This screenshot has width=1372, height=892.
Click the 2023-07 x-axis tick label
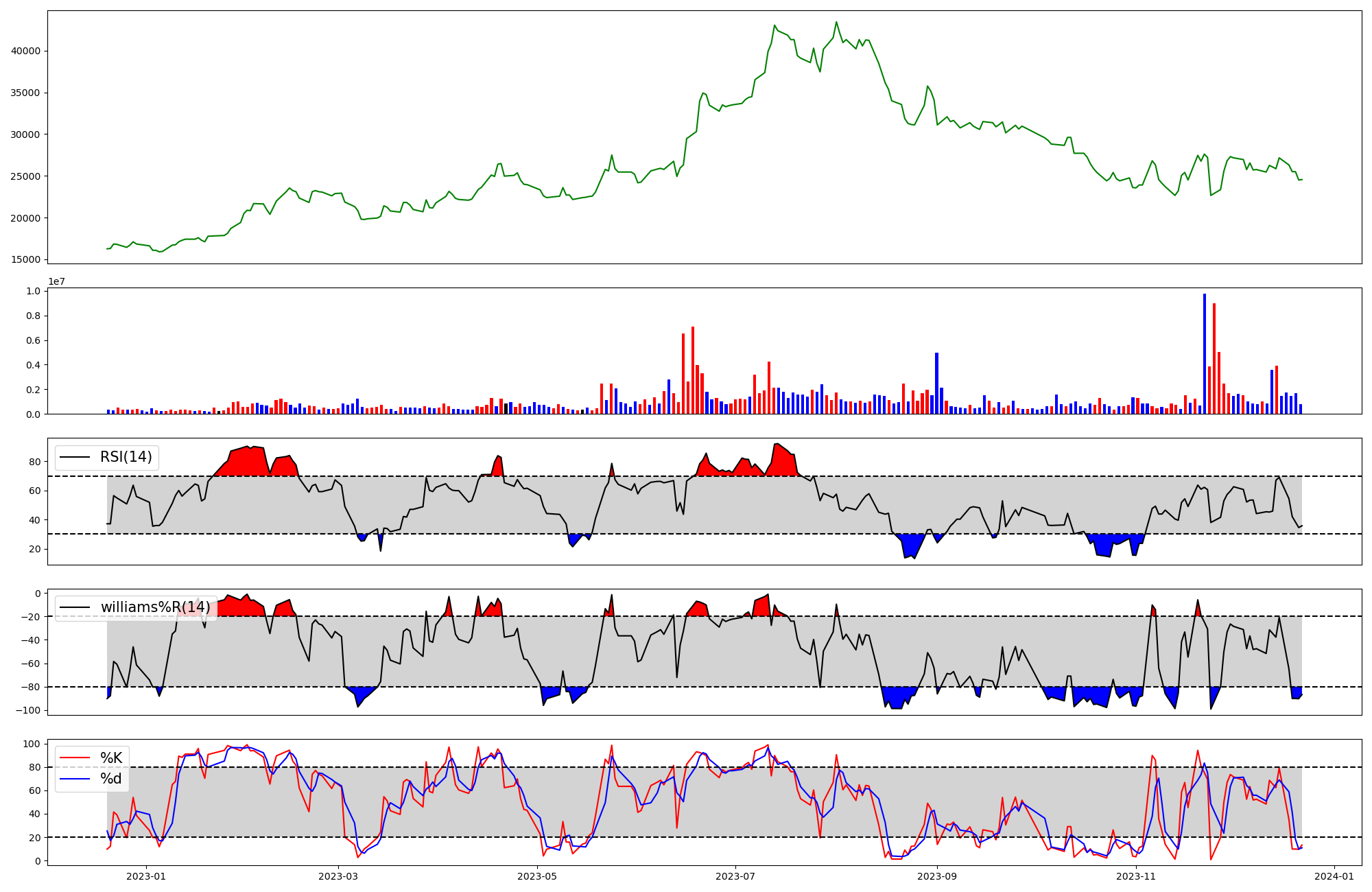pyautogui.click(x=735, y=876)
